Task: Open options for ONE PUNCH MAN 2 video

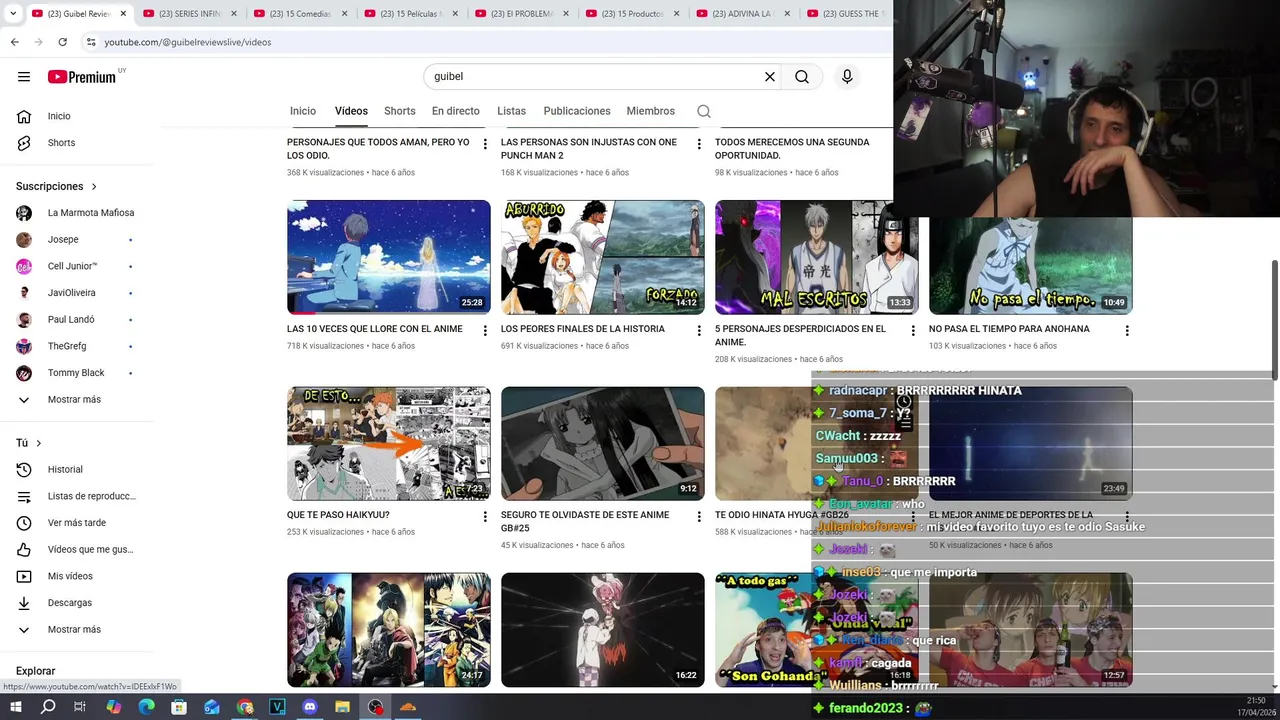Action: [x=699, y=145]
